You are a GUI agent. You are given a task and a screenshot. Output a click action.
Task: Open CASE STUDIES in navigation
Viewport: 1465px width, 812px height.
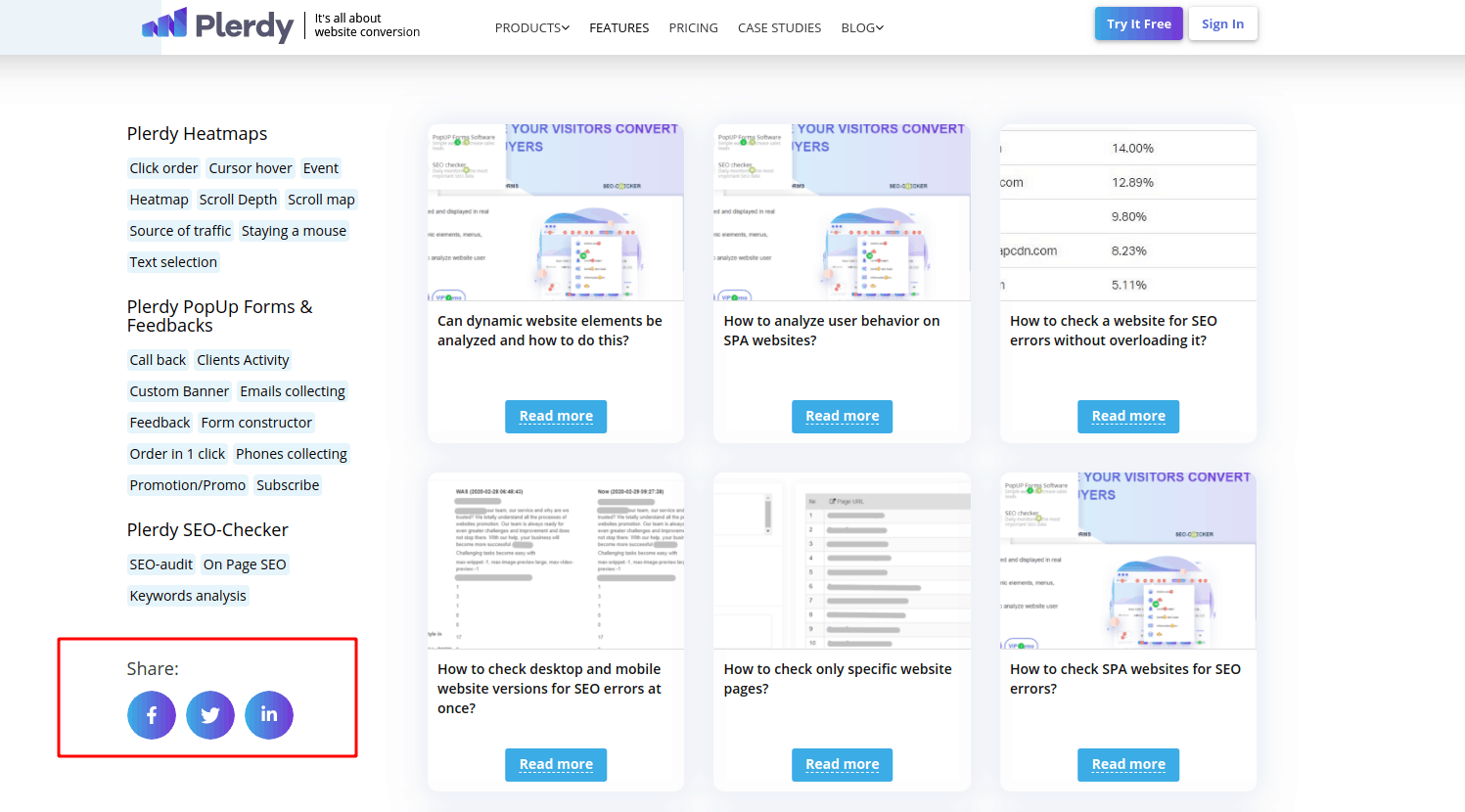pyautogui.click(x=779, y=27)
